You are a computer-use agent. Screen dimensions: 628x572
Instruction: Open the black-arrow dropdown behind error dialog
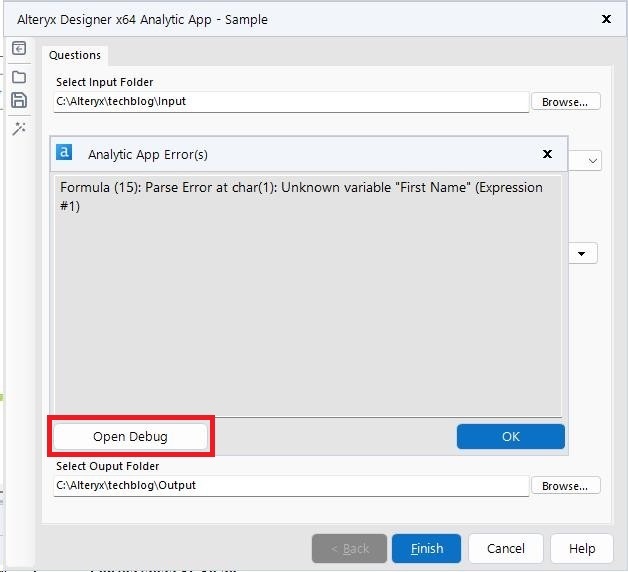[582, 253]
